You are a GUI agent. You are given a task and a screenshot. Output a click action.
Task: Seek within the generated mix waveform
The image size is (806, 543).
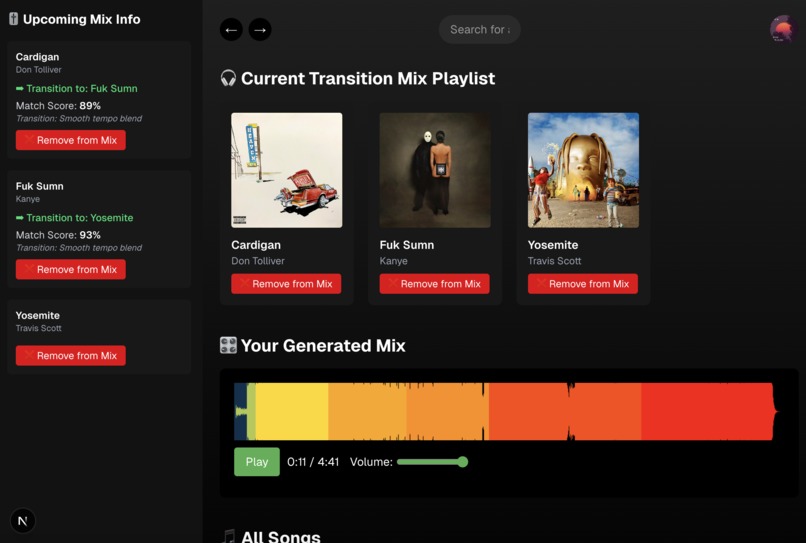pos(505,411)
